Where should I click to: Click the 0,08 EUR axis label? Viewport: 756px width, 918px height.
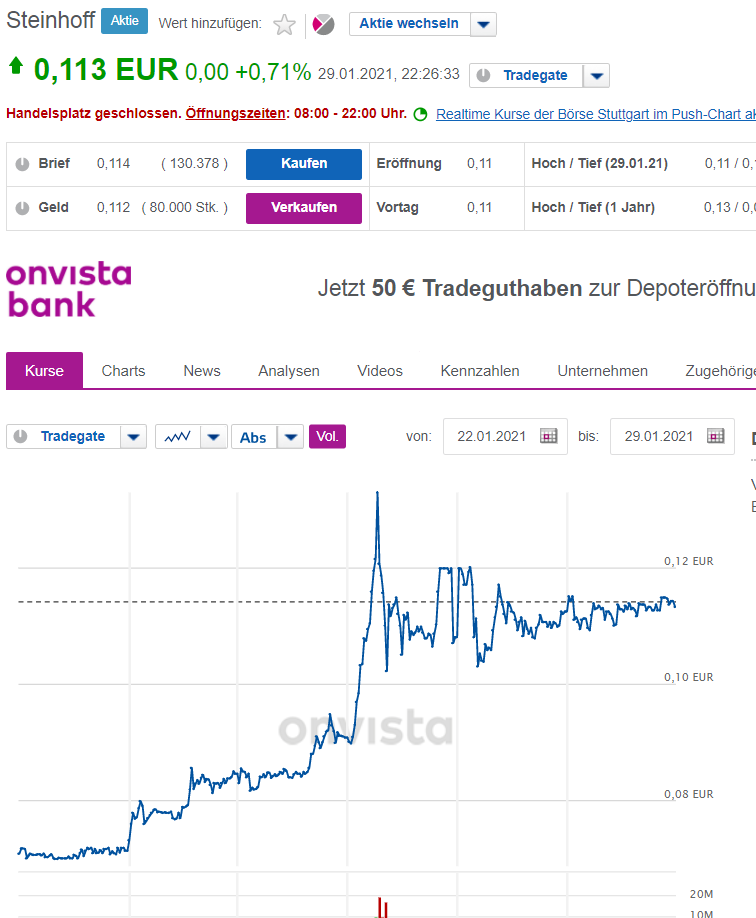pyautogui.click(x=689, y=794)
